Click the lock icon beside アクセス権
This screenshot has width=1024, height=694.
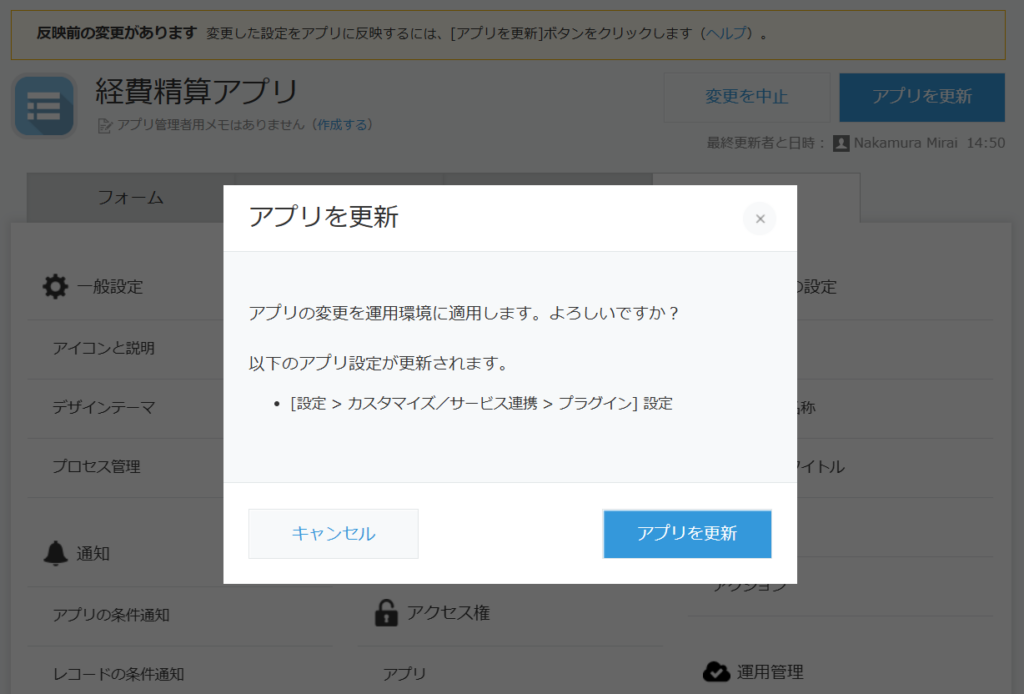386,613
